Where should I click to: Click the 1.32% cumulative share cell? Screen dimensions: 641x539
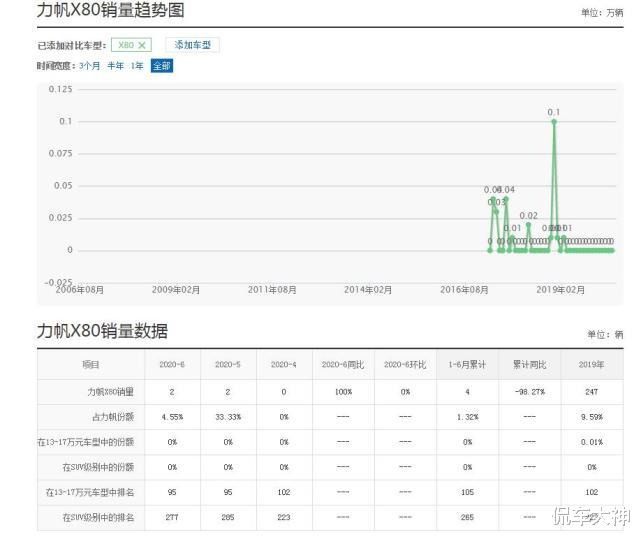click(x=468, y=417)
